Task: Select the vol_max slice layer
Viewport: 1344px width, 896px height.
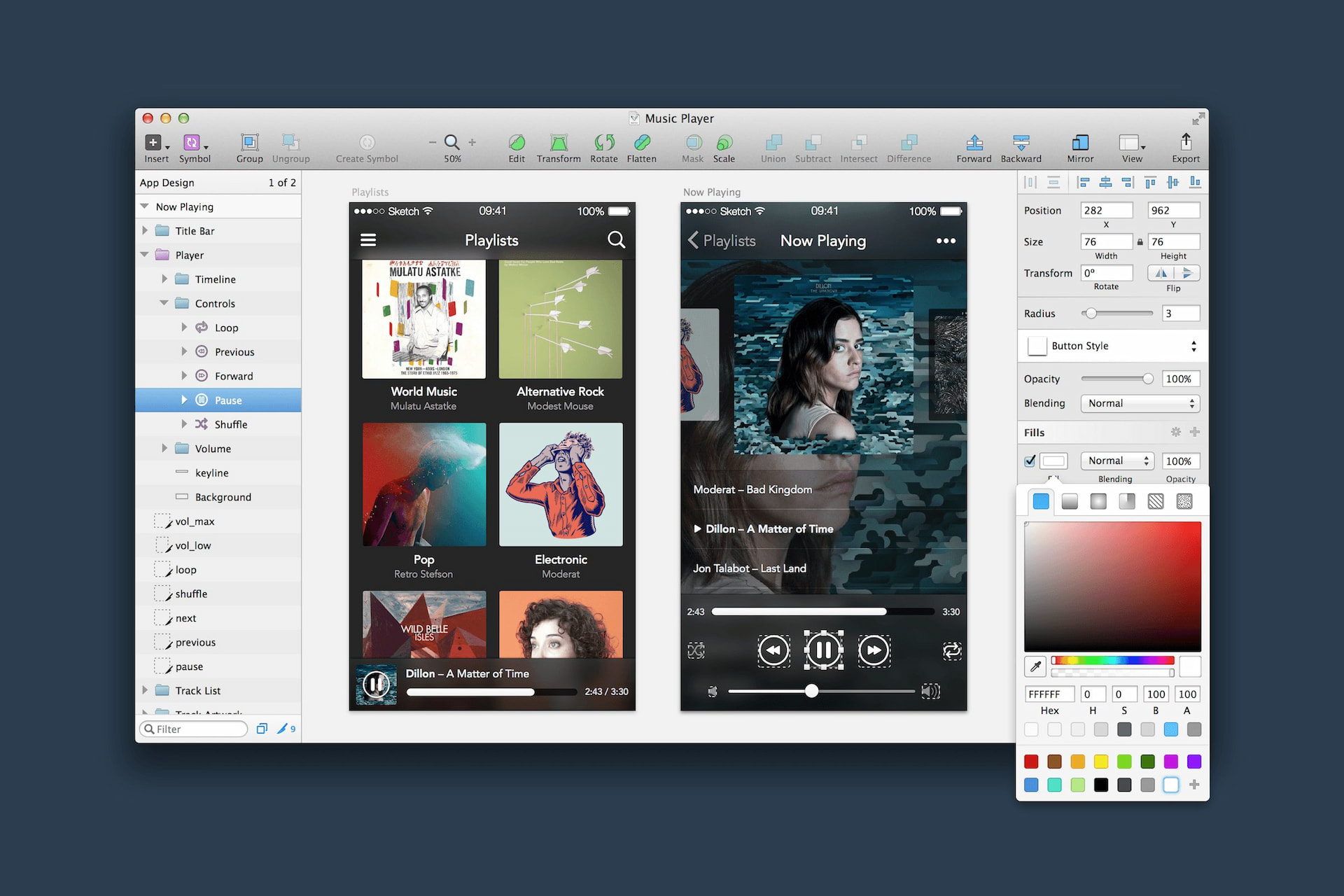Action: click(218, 521)
